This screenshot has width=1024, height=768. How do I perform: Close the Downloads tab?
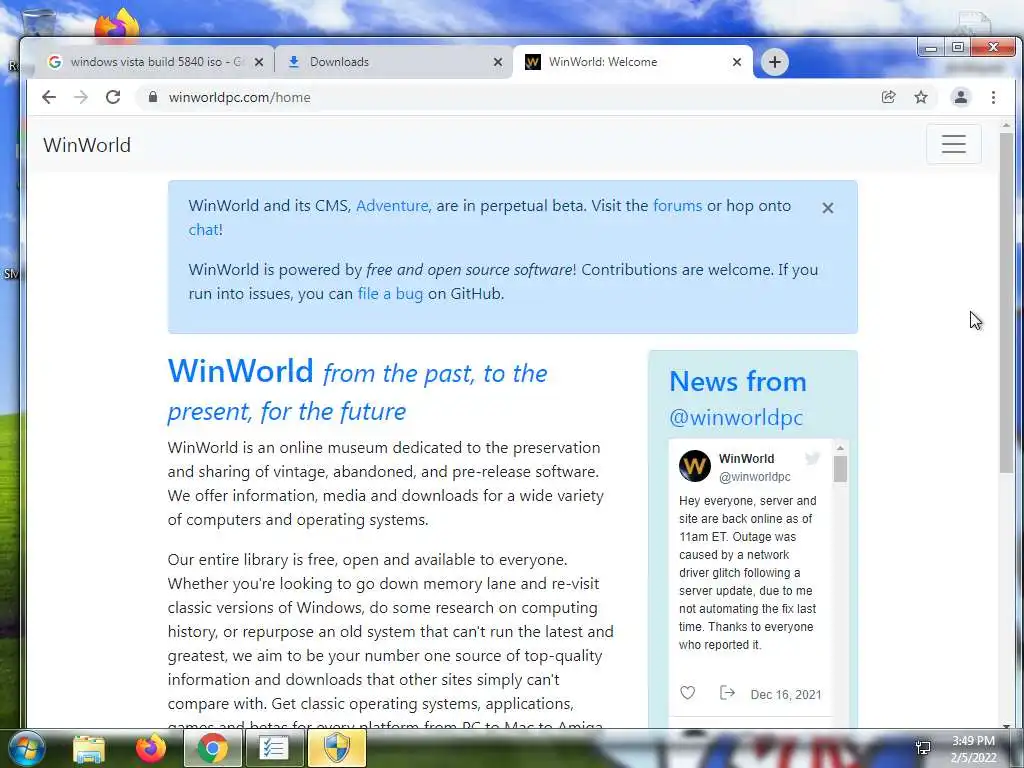[x=498, y=62]
